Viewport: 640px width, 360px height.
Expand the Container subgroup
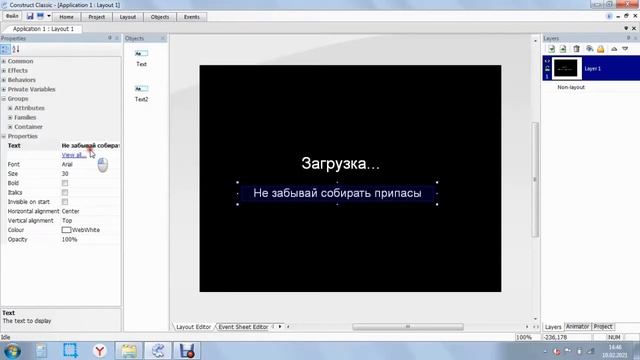point(10,127)
